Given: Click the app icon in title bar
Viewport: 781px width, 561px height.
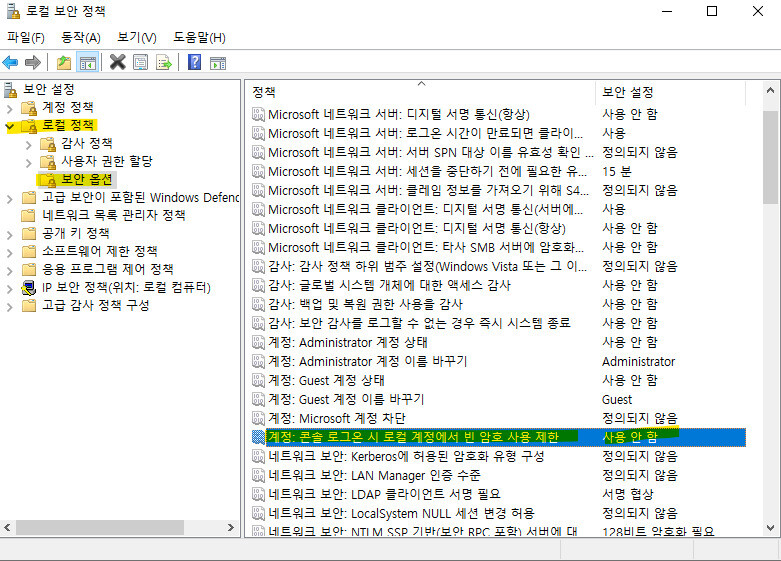Looking at the screenshot, I should [x=13, y=11].
